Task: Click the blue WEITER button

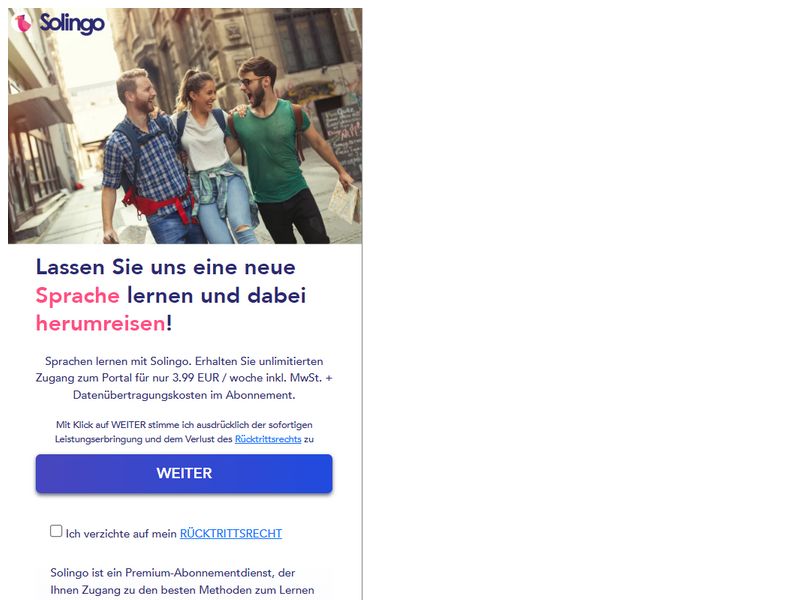Action: [x=184, y=473]
